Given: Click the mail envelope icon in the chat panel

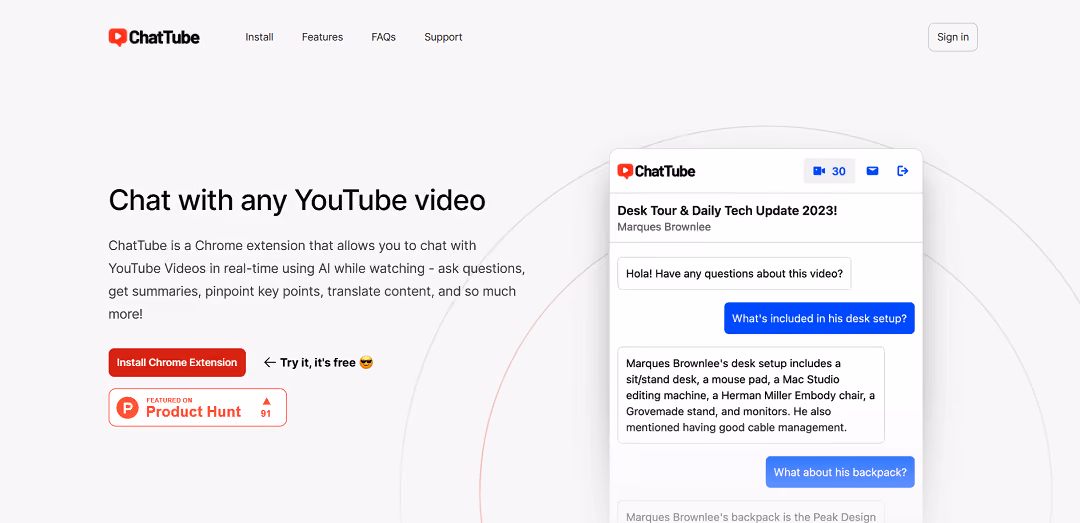Looking at the screenshot, I should point(872,171).
